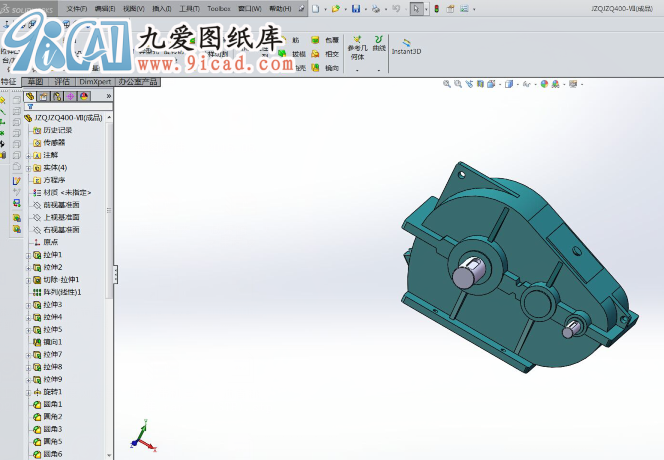Click the View Settings monitor icon
664x460 pixels.
tap(573, 84)
